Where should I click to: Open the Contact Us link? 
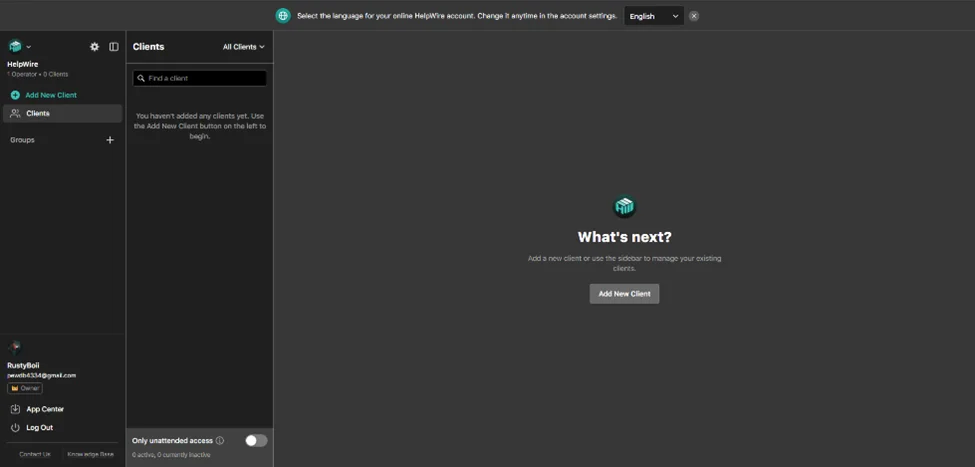click(34, 454)
